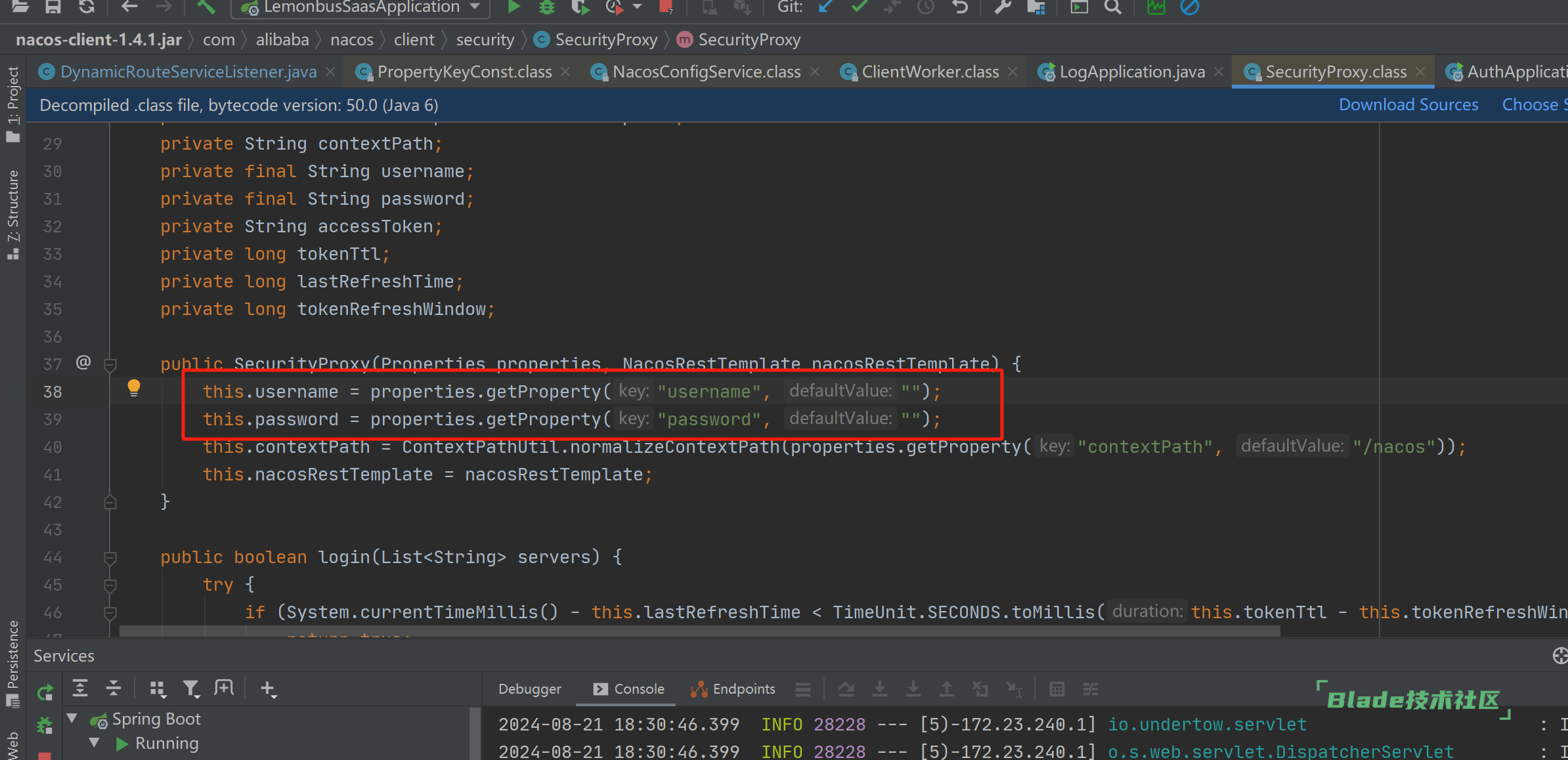Viewport: 1568px width, 760px height.
Task: Click the @ gutter icon on line 37
Action: (83, 362)
